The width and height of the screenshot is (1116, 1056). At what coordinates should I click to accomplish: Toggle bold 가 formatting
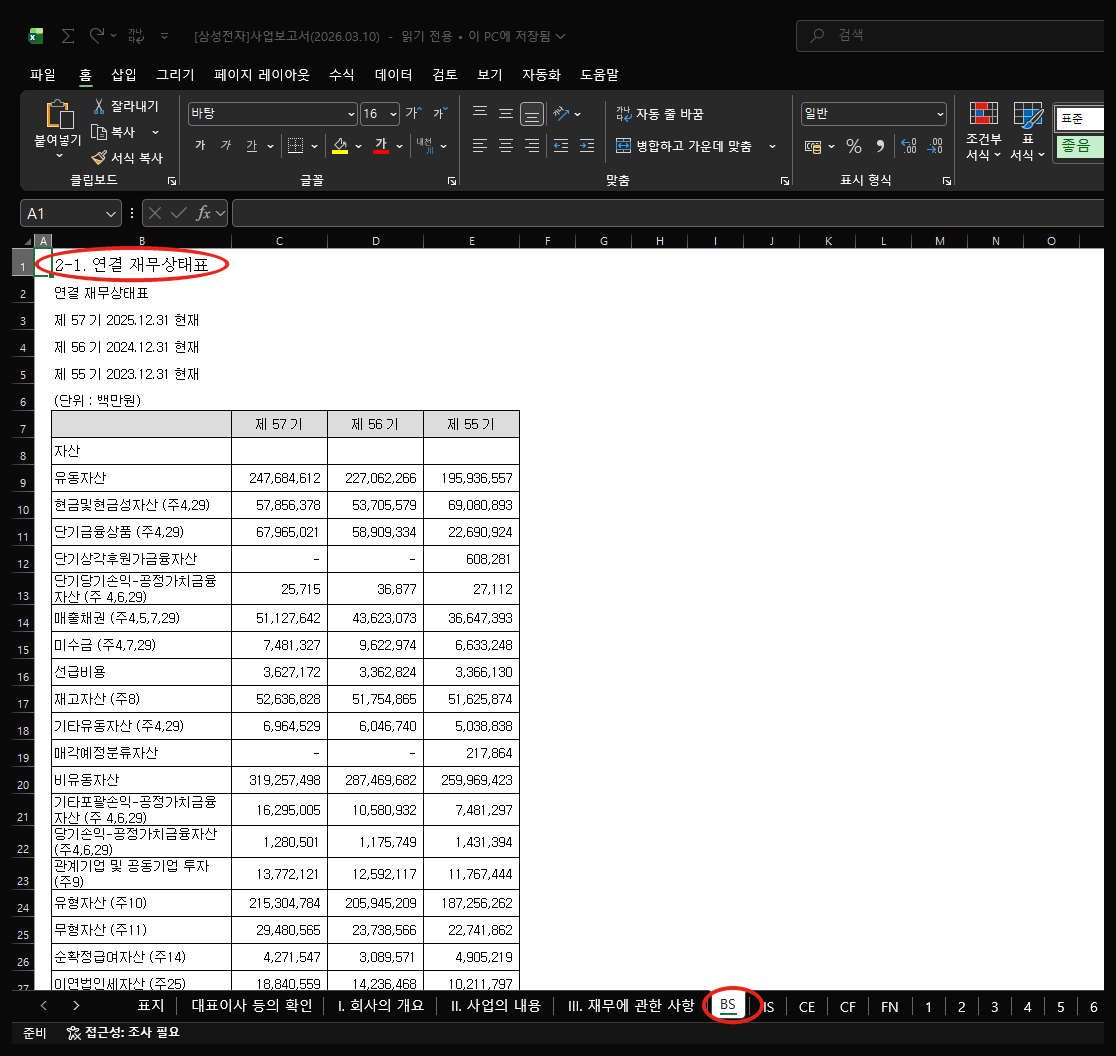coord(200,145)
